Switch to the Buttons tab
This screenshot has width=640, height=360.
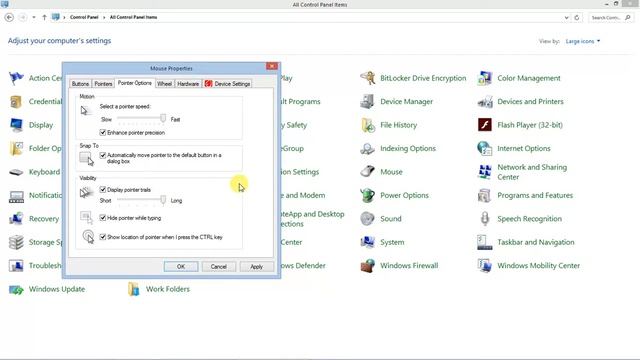(80, 84)
